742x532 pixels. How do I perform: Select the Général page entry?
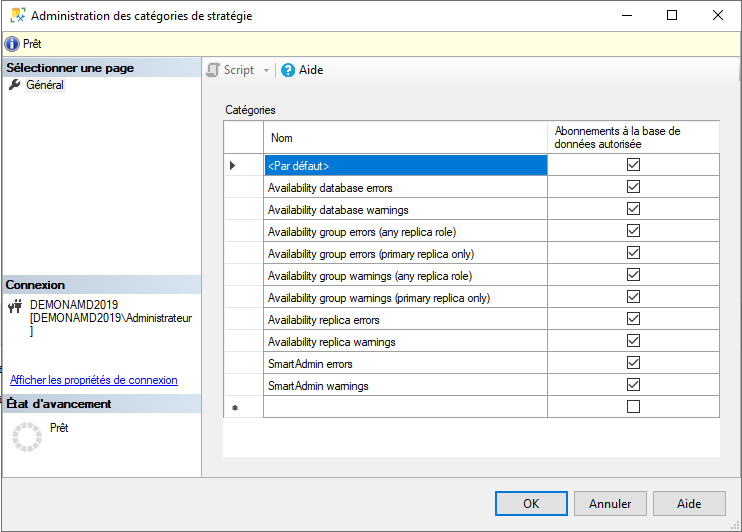click(45, 85)
